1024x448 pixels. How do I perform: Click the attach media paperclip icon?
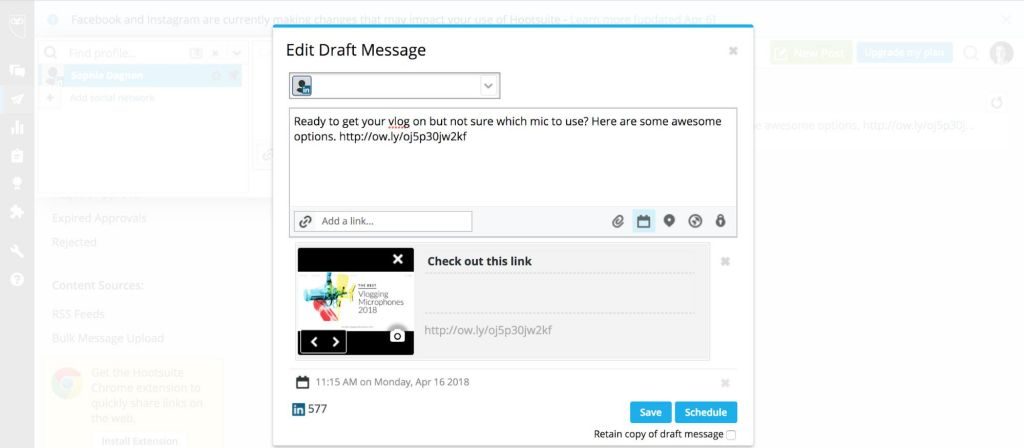pyautogui.click(x=618, y=221)
